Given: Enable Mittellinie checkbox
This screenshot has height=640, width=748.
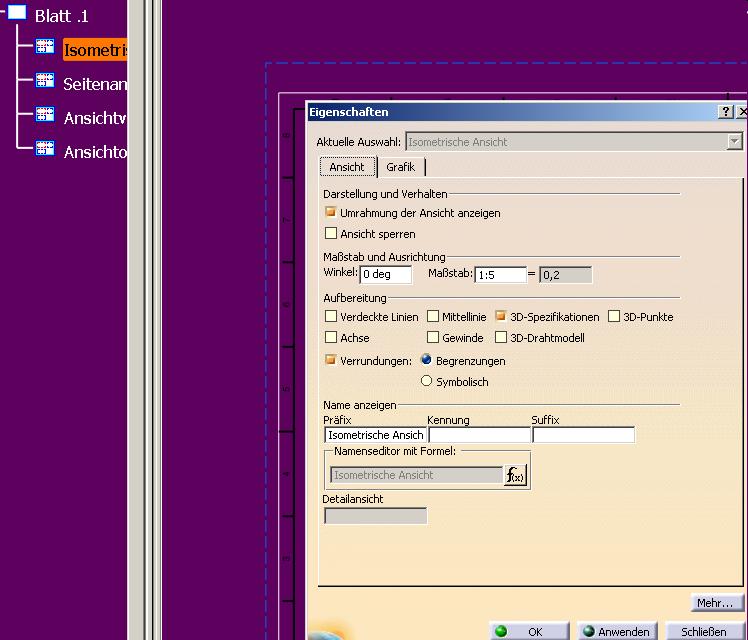Looking at the screenshot, I should coord(433,316).
